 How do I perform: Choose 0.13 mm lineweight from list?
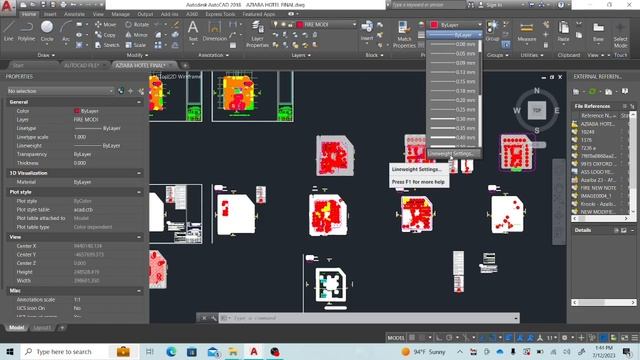tap(452, 72)
